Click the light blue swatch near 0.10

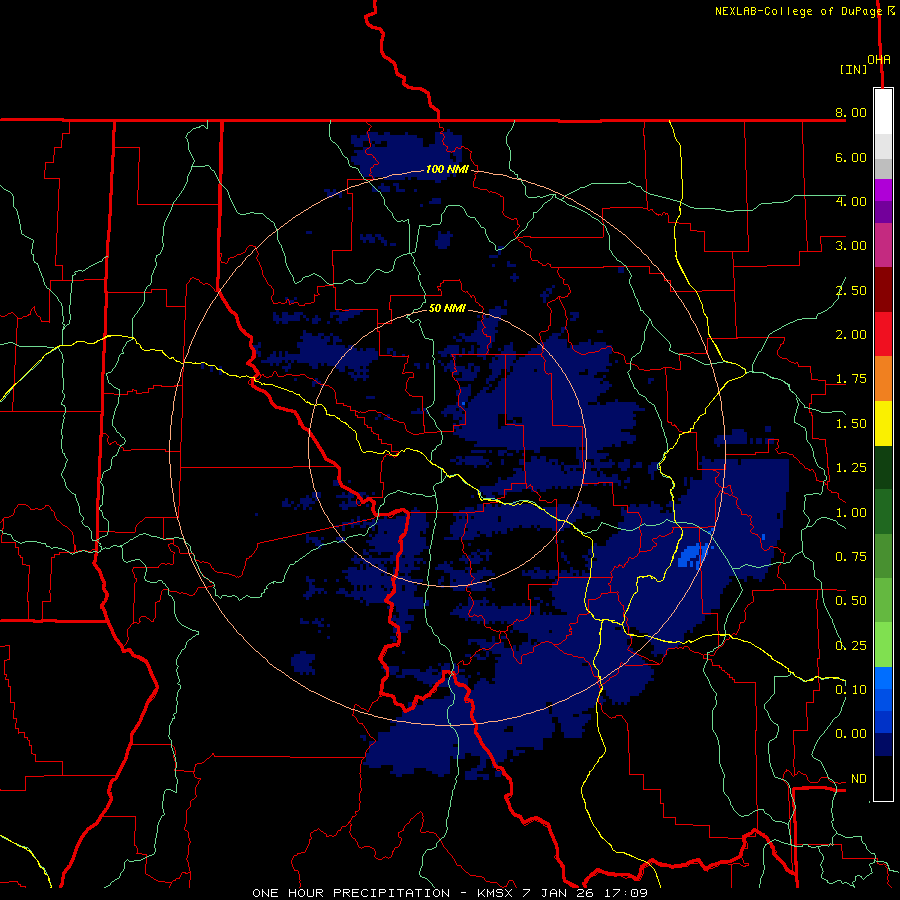tap(883, 678)
